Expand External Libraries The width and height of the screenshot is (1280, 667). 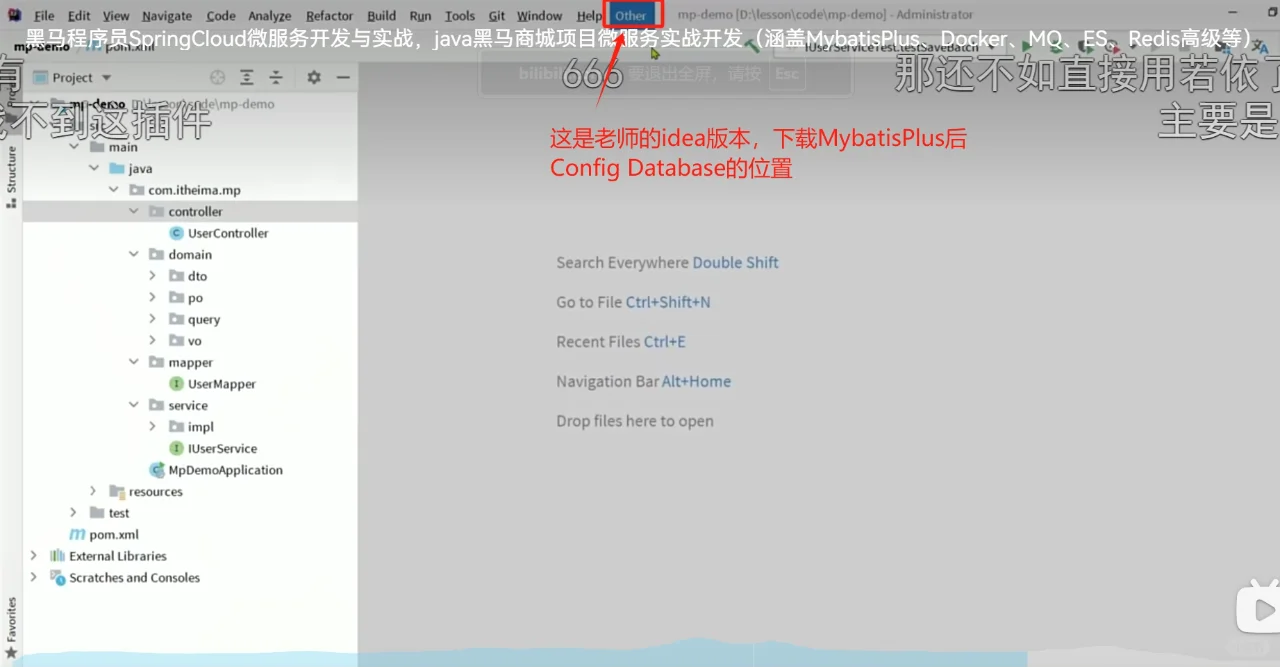(33, 556)
